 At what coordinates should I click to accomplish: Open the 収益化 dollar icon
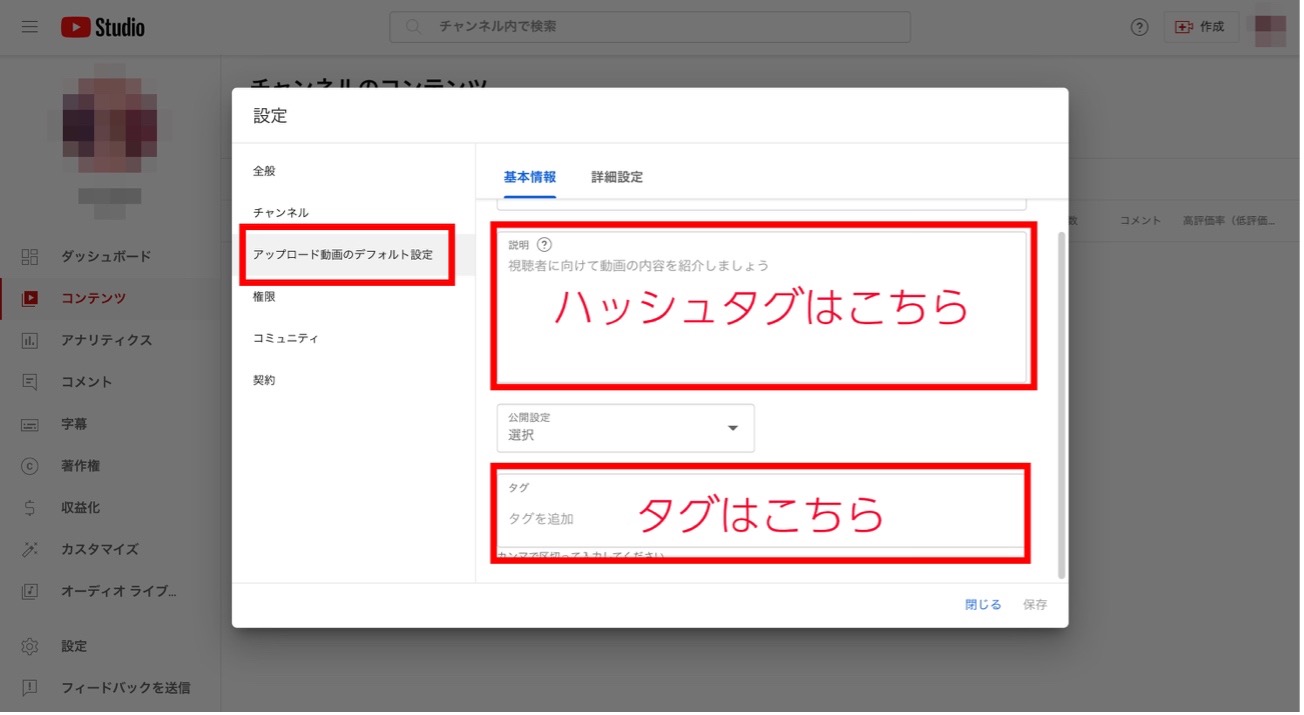(30, 508)
